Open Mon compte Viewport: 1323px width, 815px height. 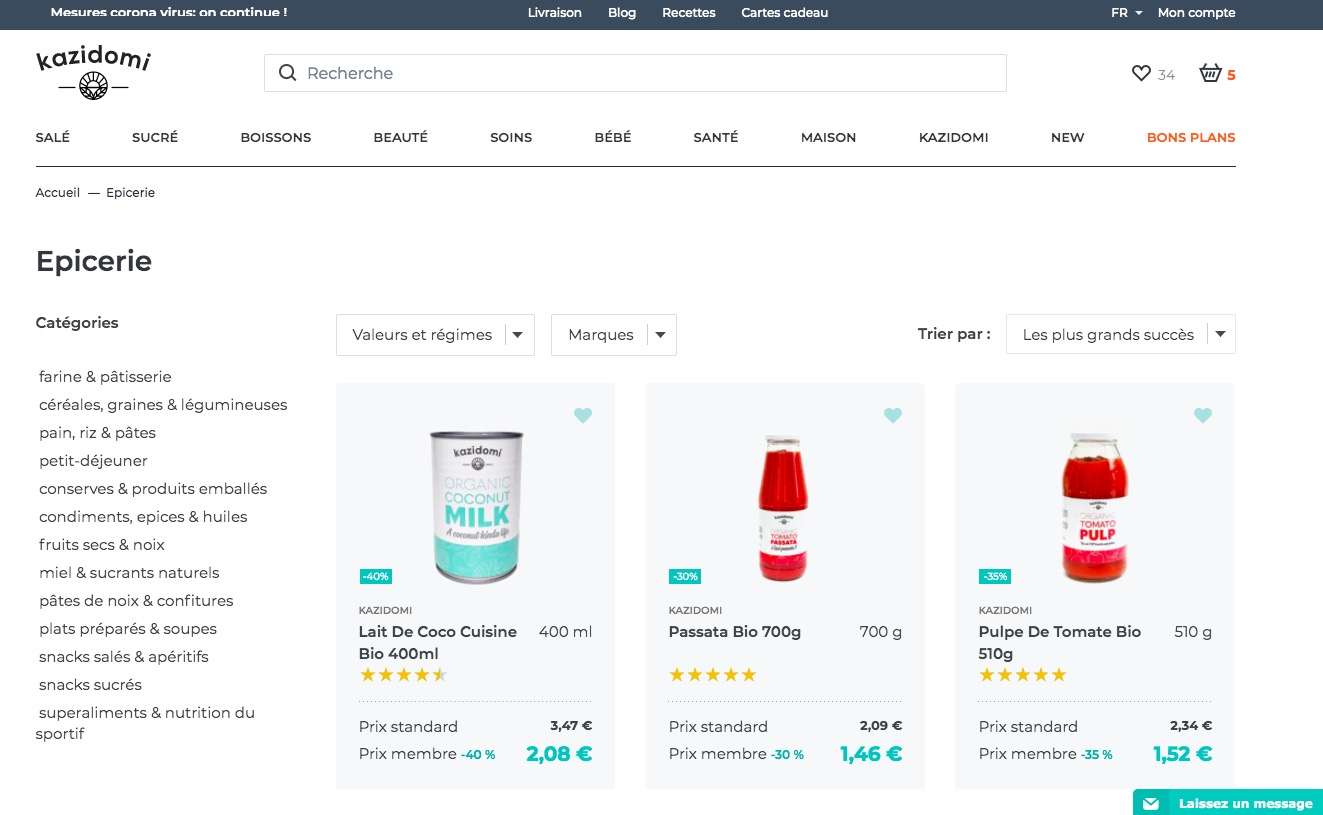(x=1197, y=13)
